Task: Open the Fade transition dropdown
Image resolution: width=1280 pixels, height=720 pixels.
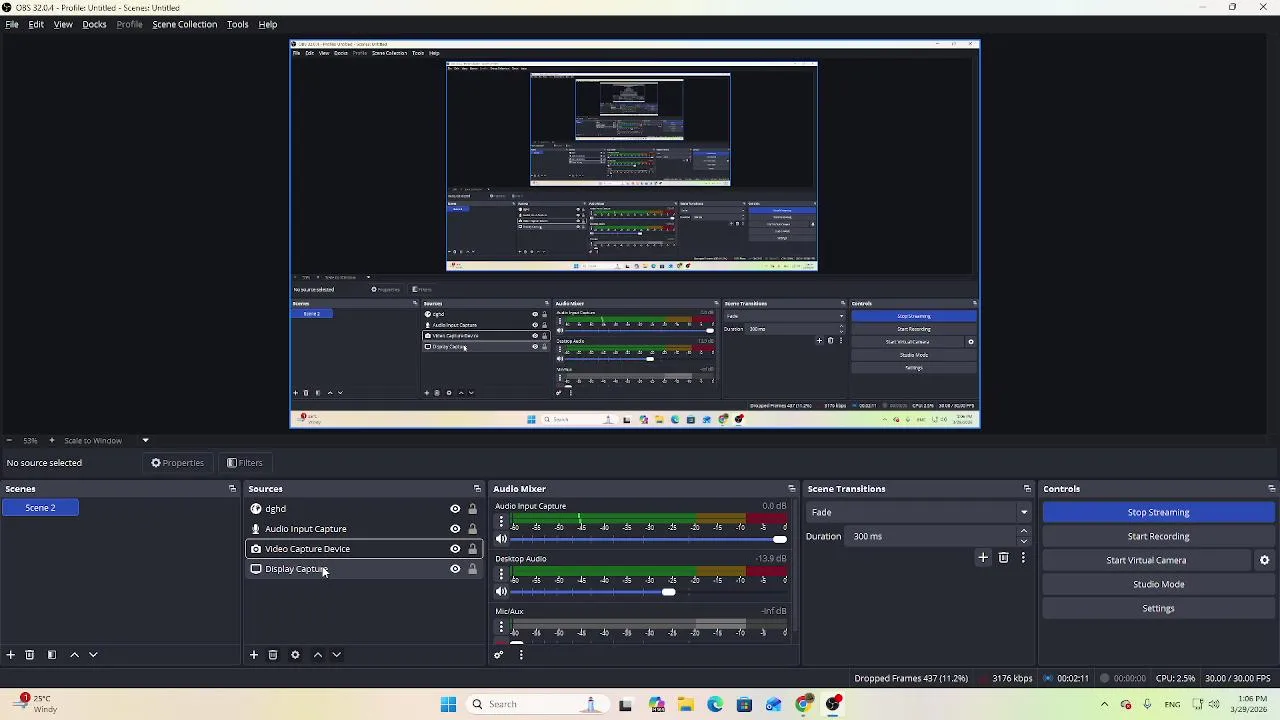Action: 919,512
